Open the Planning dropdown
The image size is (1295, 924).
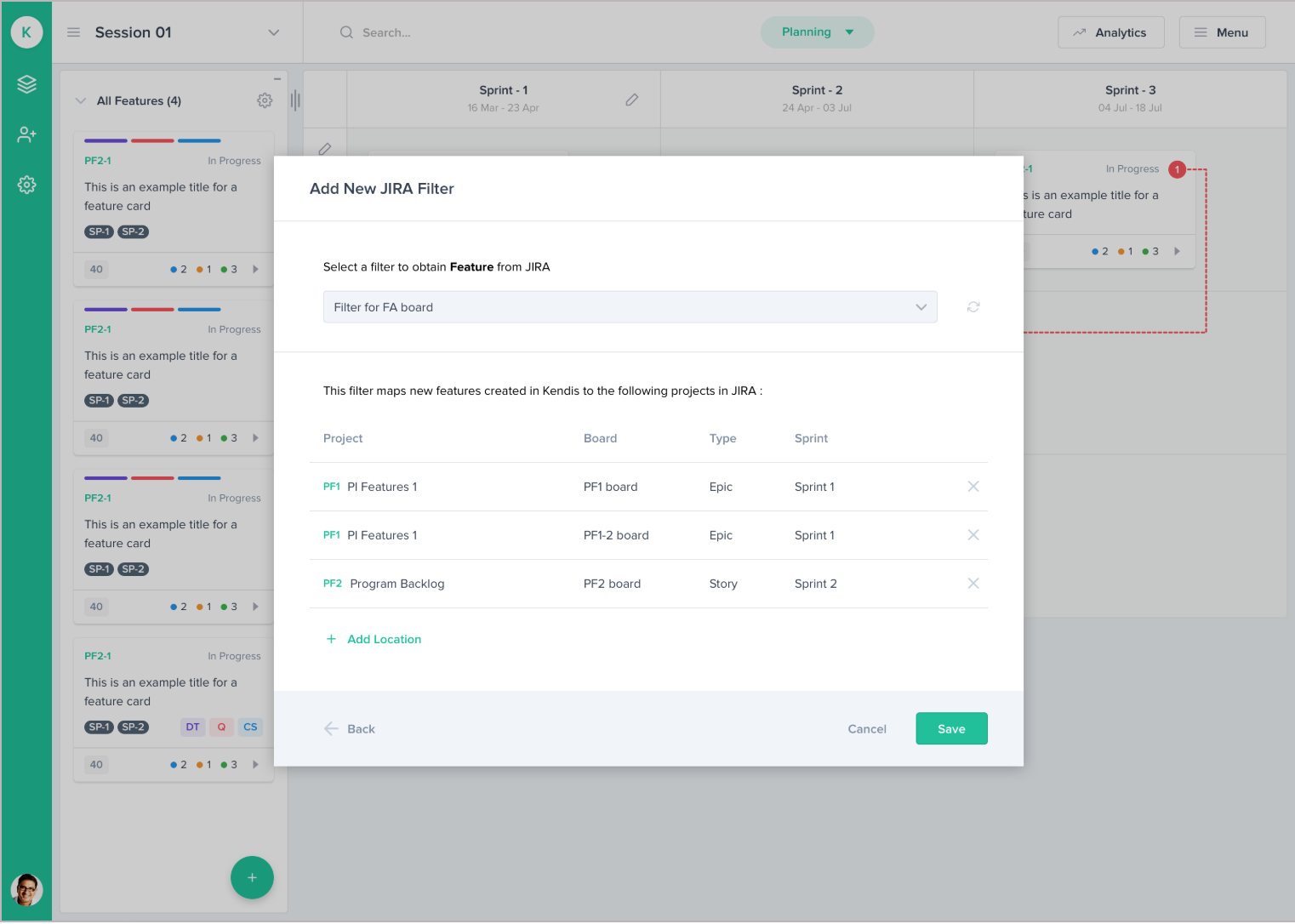click(817, 31)
